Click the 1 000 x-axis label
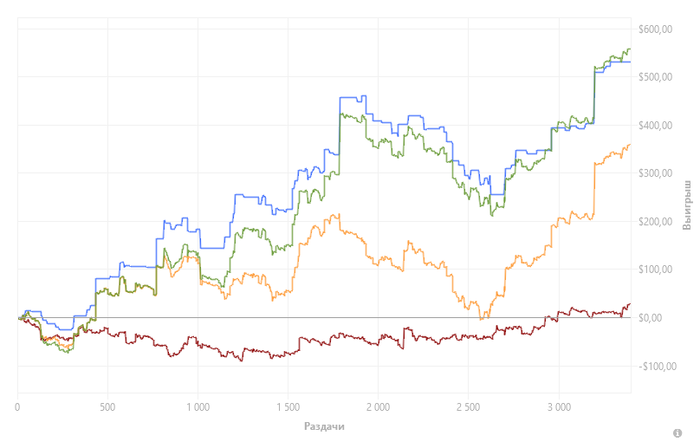Image resolution: width=700 pixels, height=442 pixels. point(198,407)
